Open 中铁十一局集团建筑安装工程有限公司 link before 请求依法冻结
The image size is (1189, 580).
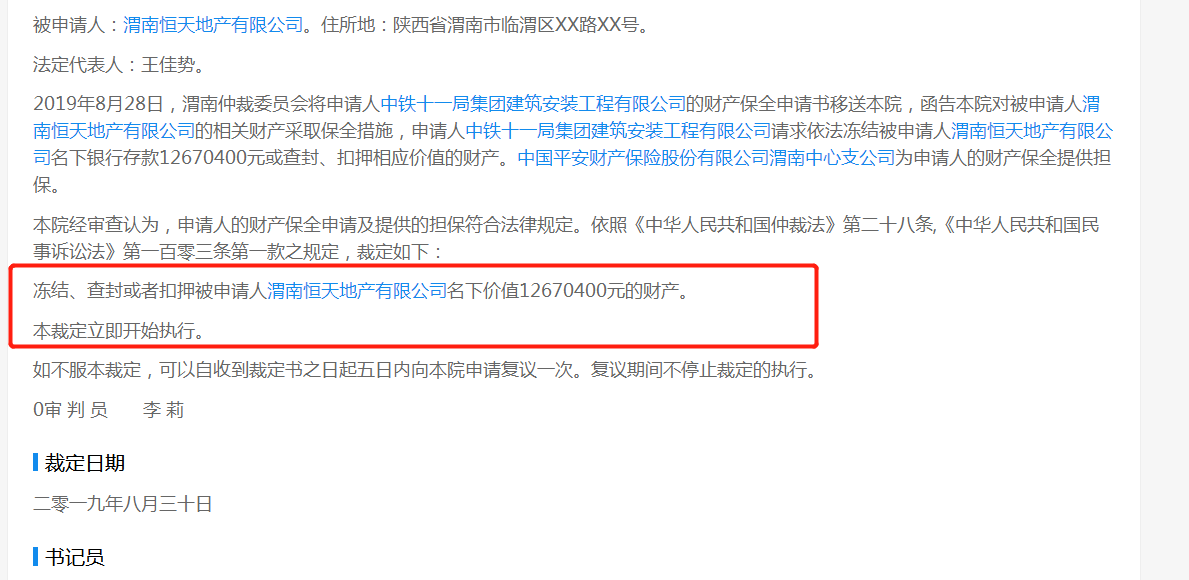(618, 131)
